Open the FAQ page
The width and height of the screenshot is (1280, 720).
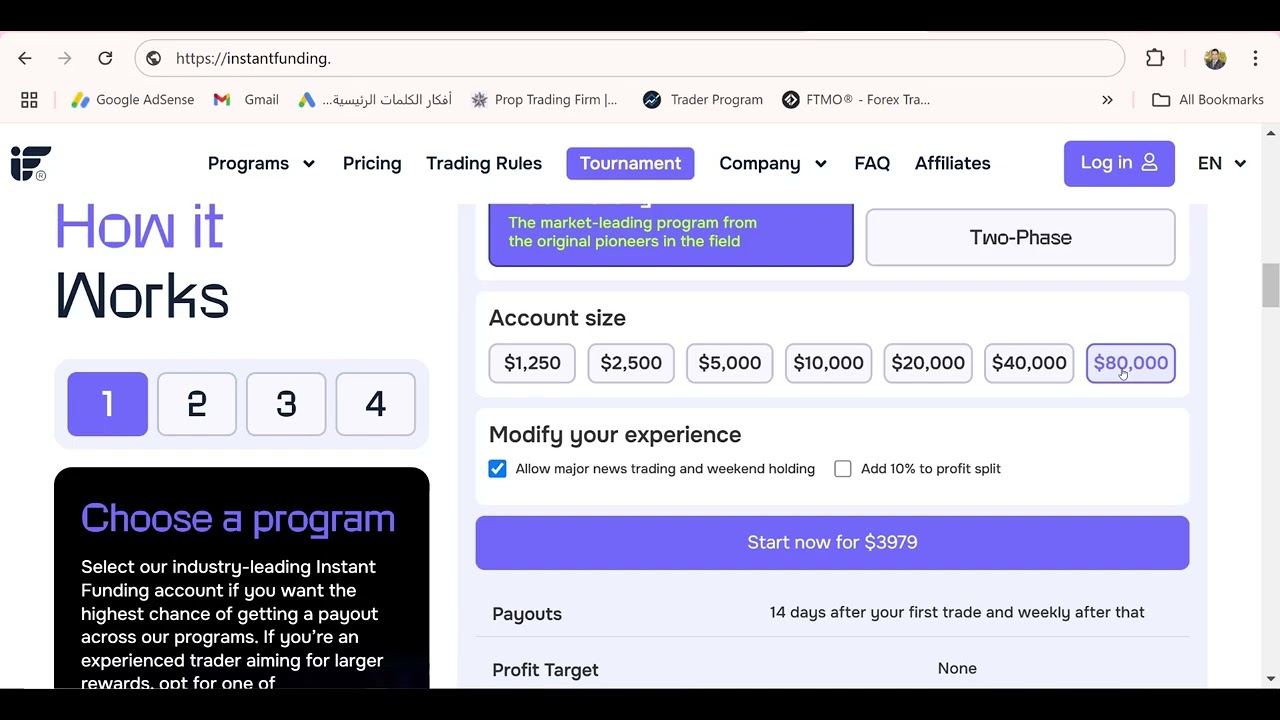click(872, 163)
